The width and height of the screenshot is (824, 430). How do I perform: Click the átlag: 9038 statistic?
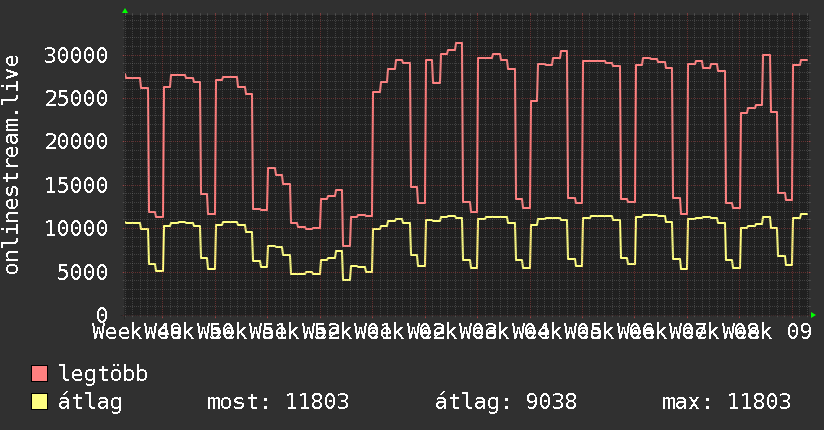point(506,402)
